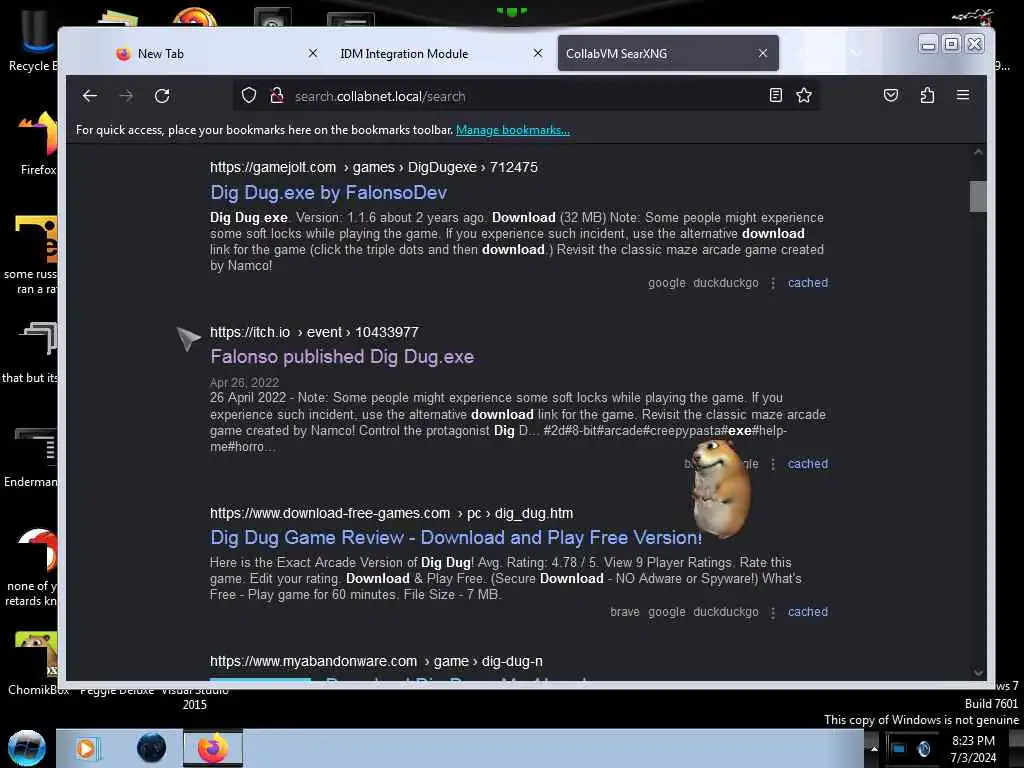Select the Recycle Bin desktop icon
The height and width of the screenshot is (768, 1024).
click(x=33, y=40)
